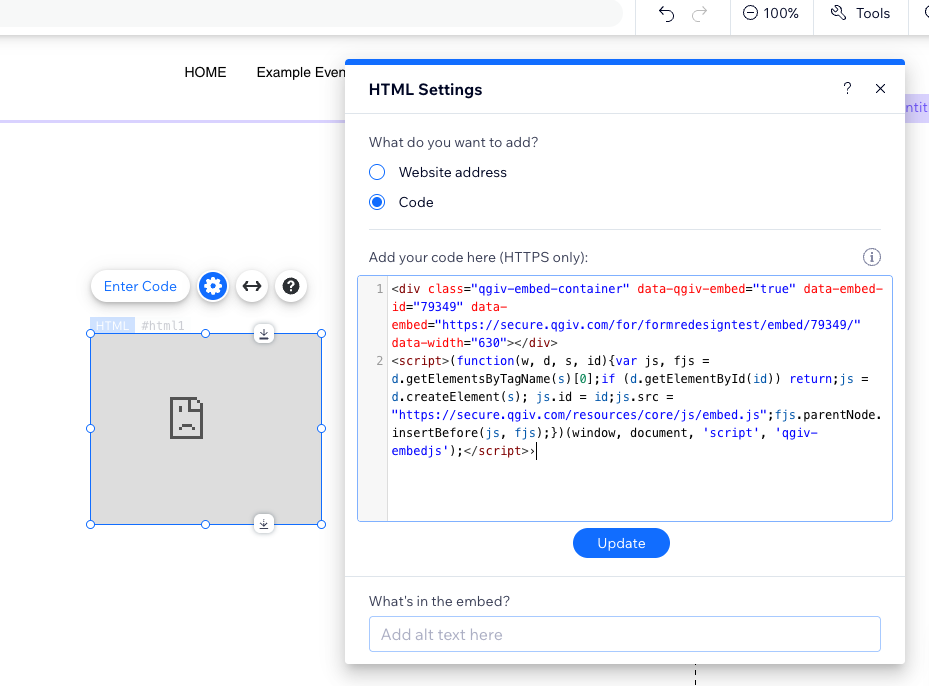The width and height of the screenshot is (929, 686).
Task: Click line number 2 in code gutter
Action: tap(380, 361)
